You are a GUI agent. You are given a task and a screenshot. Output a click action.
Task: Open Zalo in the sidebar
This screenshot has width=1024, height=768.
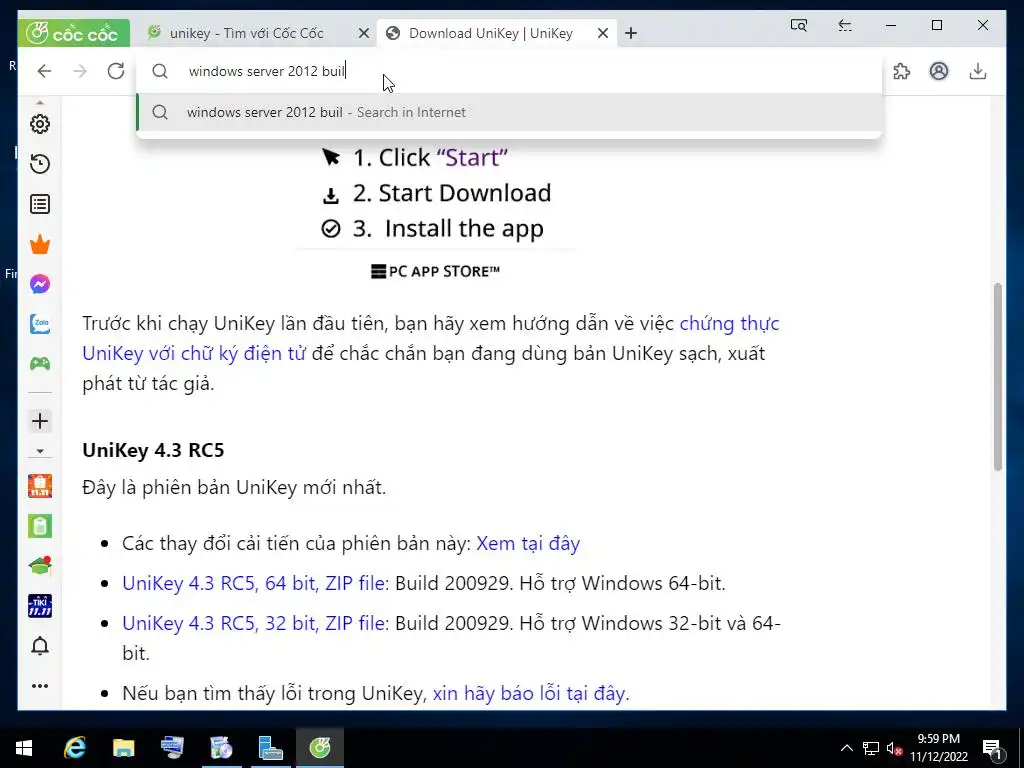click(x=40, y=324)
